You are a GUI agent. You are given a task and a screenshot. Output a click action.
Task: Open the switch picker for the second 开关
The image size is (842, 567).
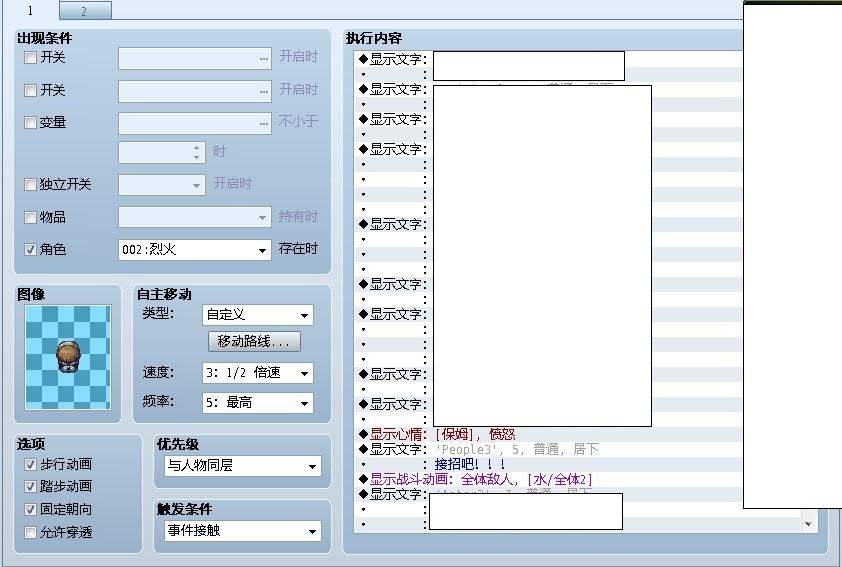(x=264, y=91)
